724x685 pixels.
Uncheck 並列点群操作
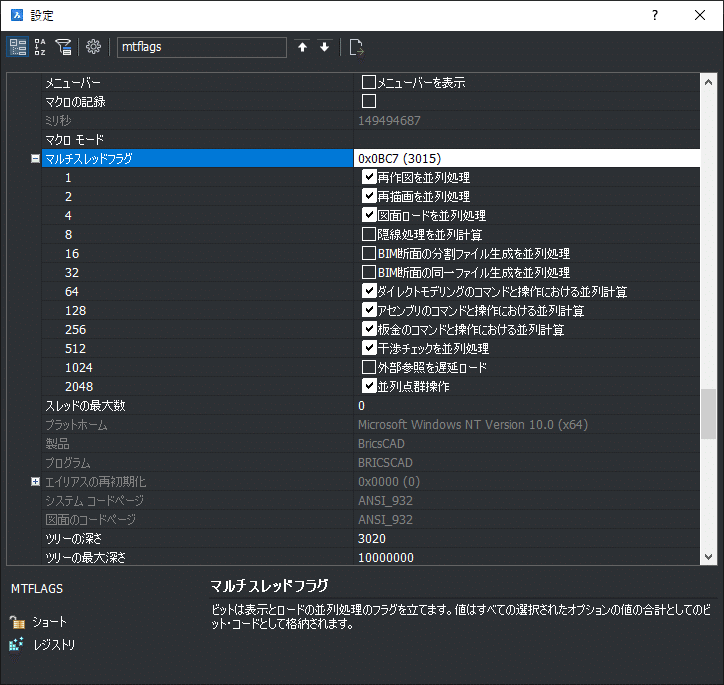[368, 386]
